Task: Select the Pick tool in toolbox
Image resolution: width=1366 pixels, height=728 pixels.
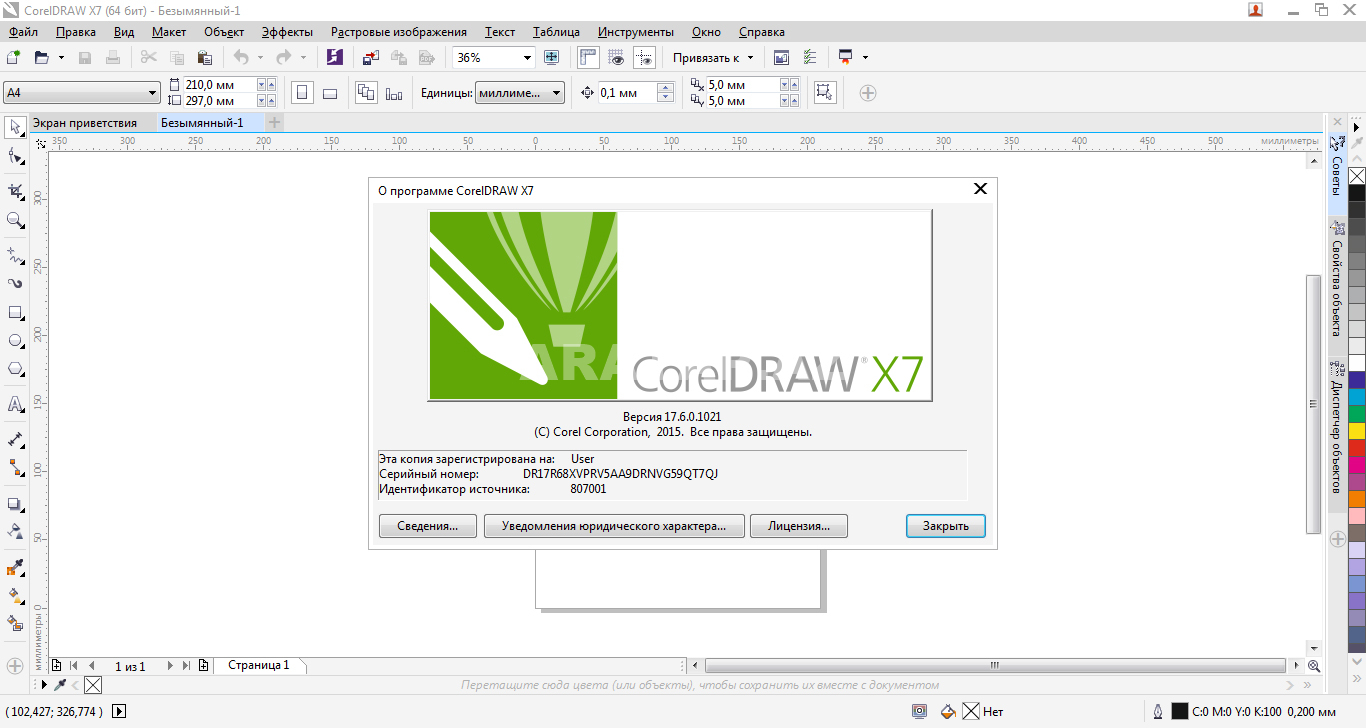Action: pos(15,127)
